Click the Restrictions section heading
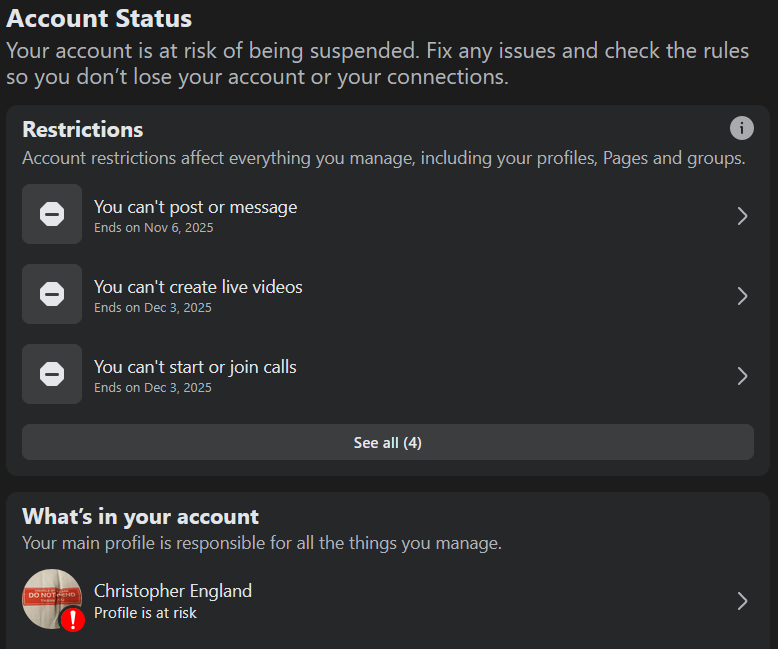 click(83, 130)
